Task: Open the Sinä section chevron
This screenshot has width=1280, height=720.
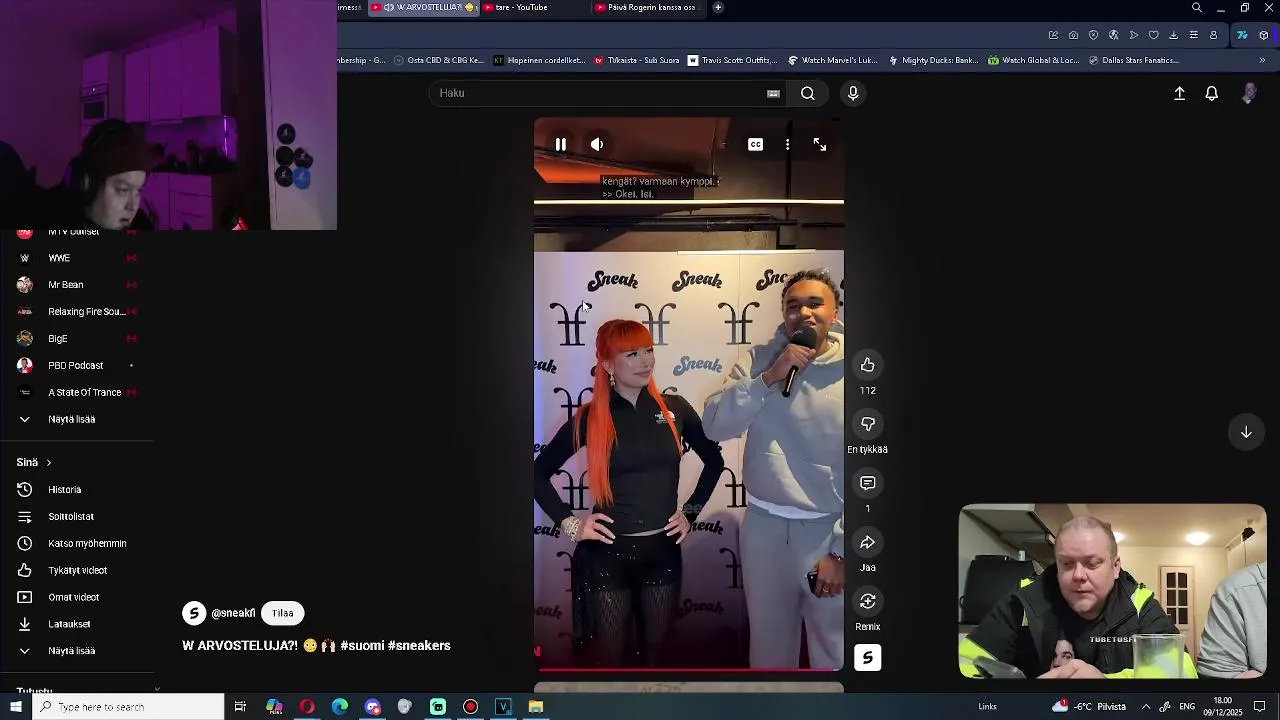Action: [48, 463]
